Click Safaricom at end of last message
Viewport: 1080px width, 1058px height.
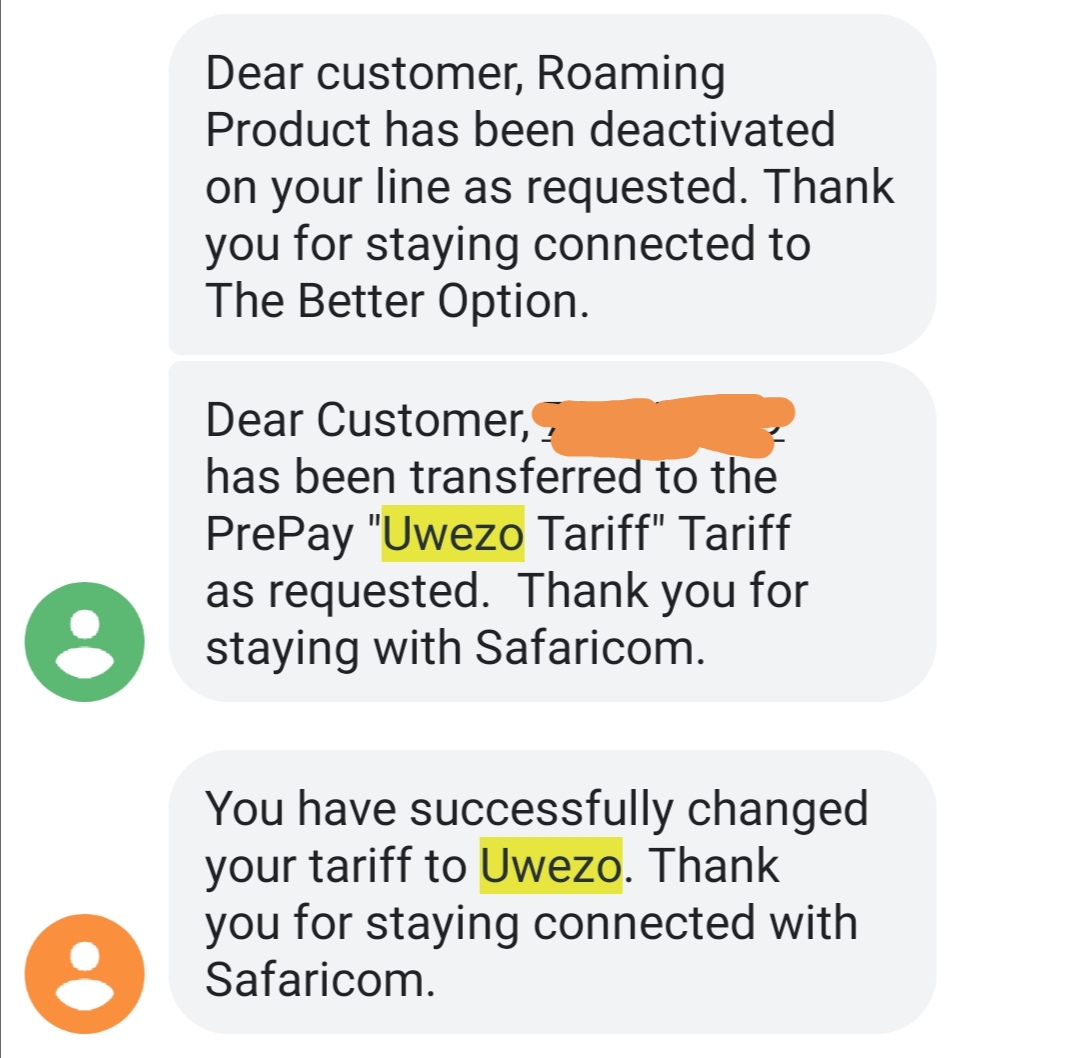pyautogui.click(x=320, y=980)
